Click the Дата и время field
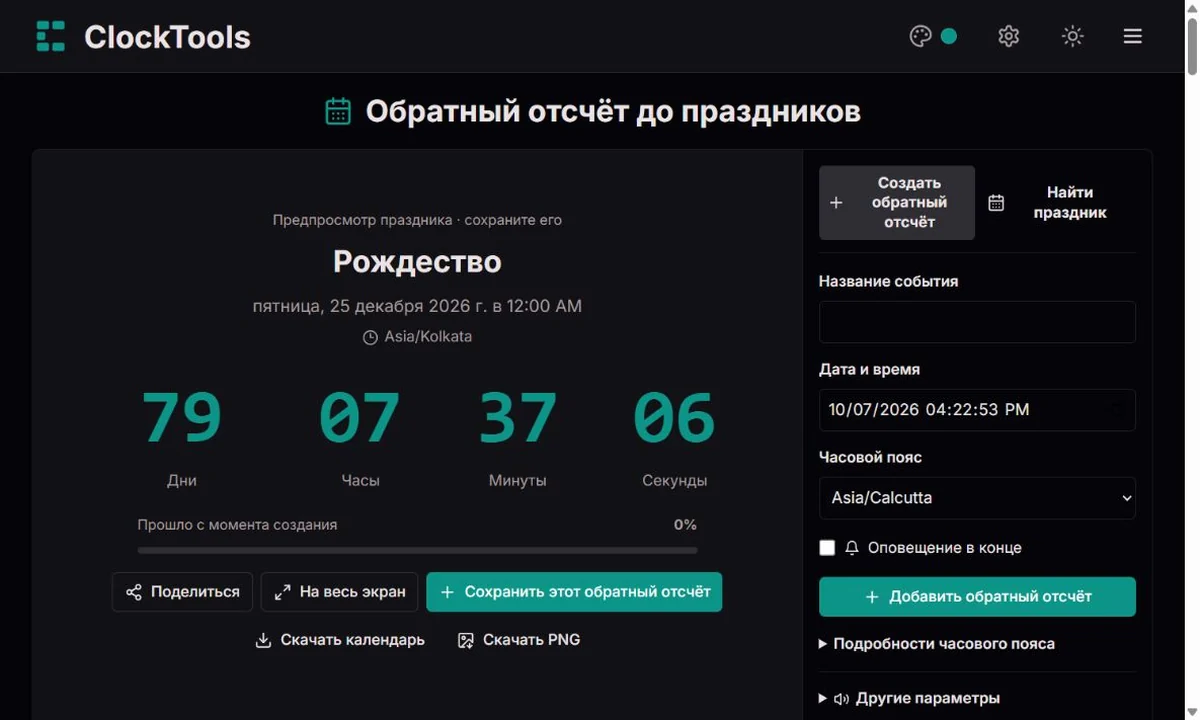Image resolution: width=1200 pixels, height=720 pixels. [977, 410]
